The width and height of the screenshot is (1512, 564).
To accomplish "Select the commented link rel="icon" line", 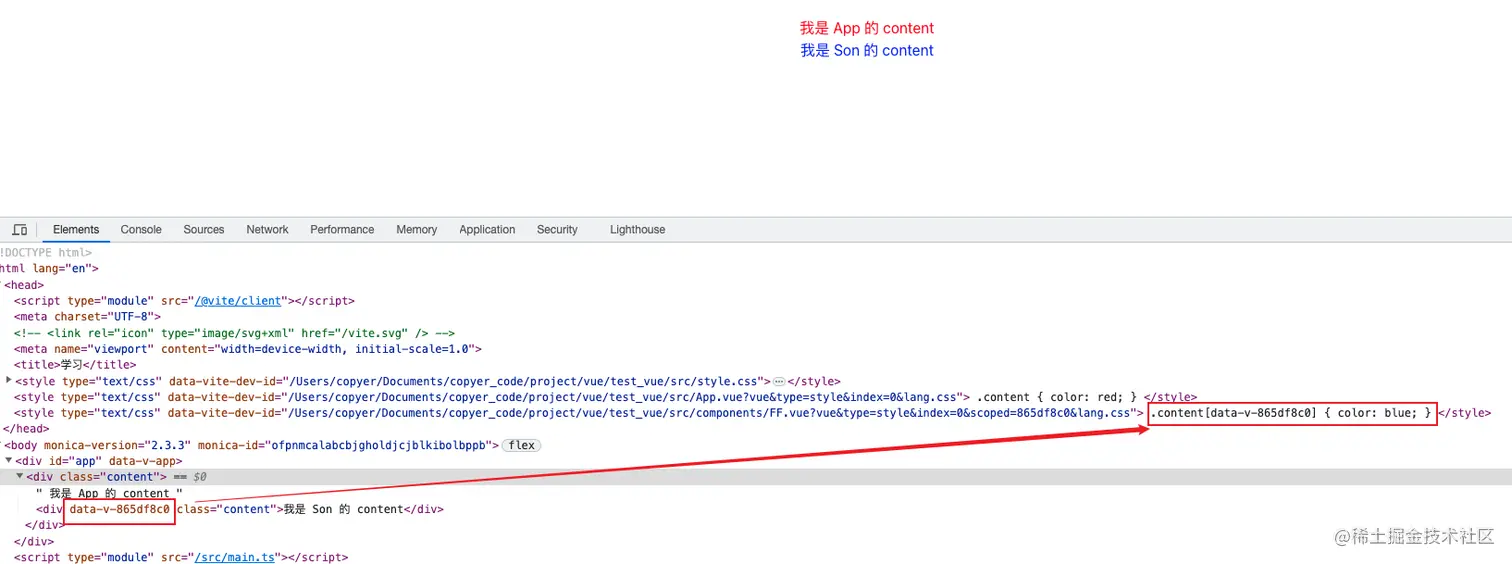I will pos(235,333).
